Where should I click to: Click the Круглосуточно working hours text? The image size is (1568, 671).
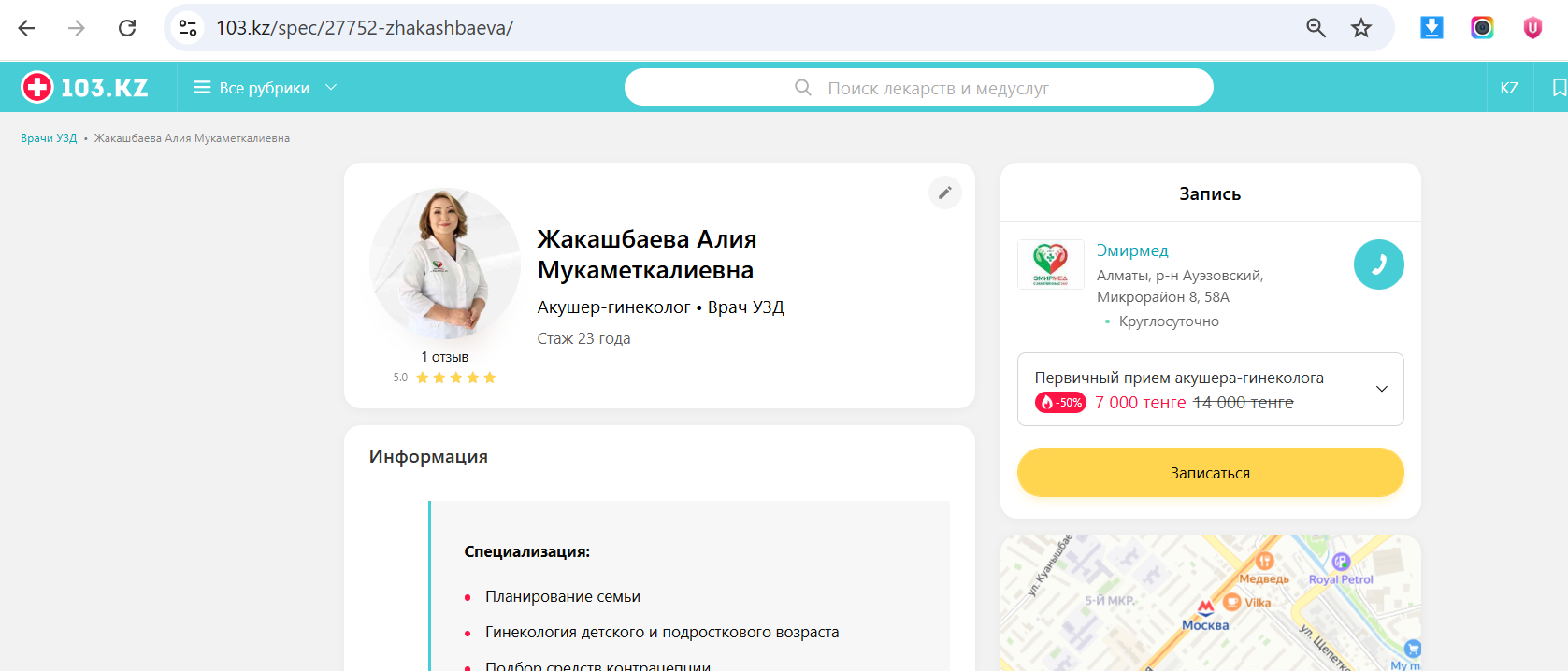coord(1169,321)
